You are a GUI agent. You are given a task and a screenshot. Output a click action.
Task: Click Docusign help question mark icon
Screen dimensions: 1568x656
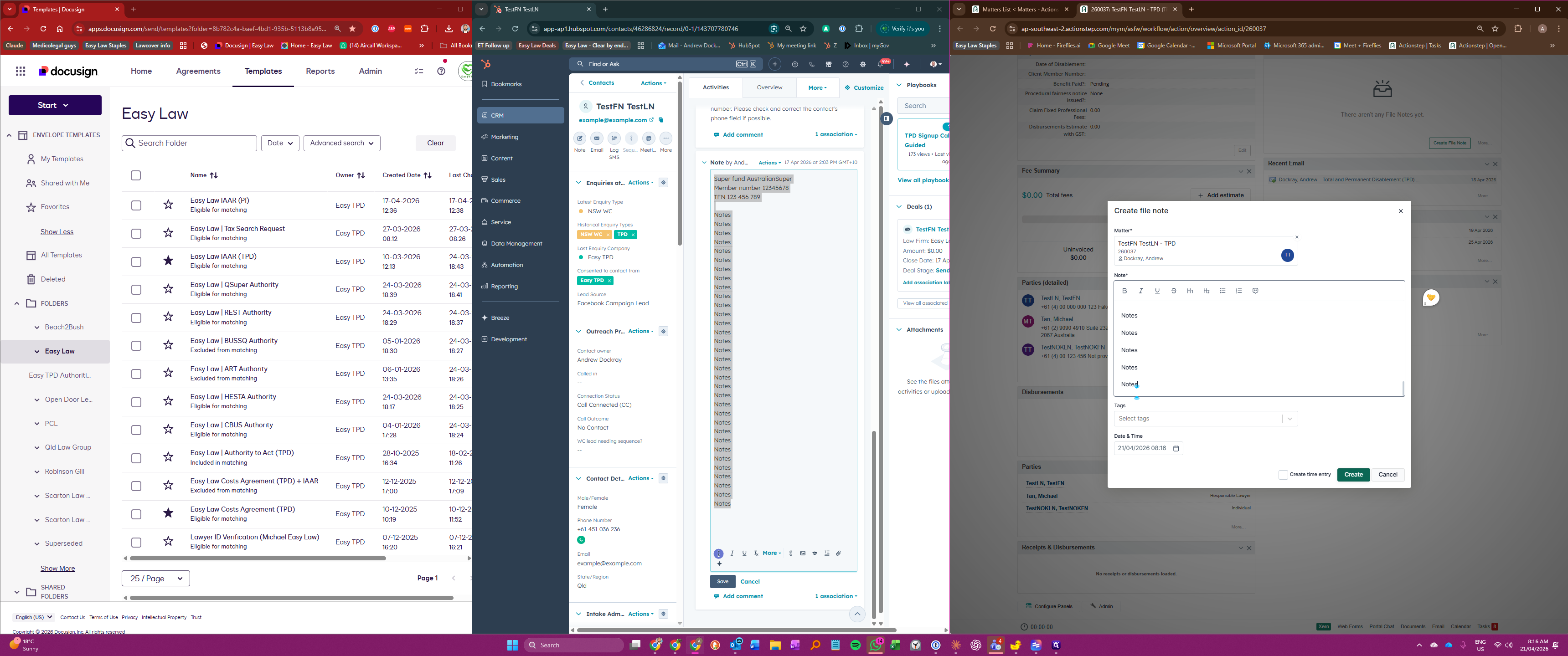441,71
